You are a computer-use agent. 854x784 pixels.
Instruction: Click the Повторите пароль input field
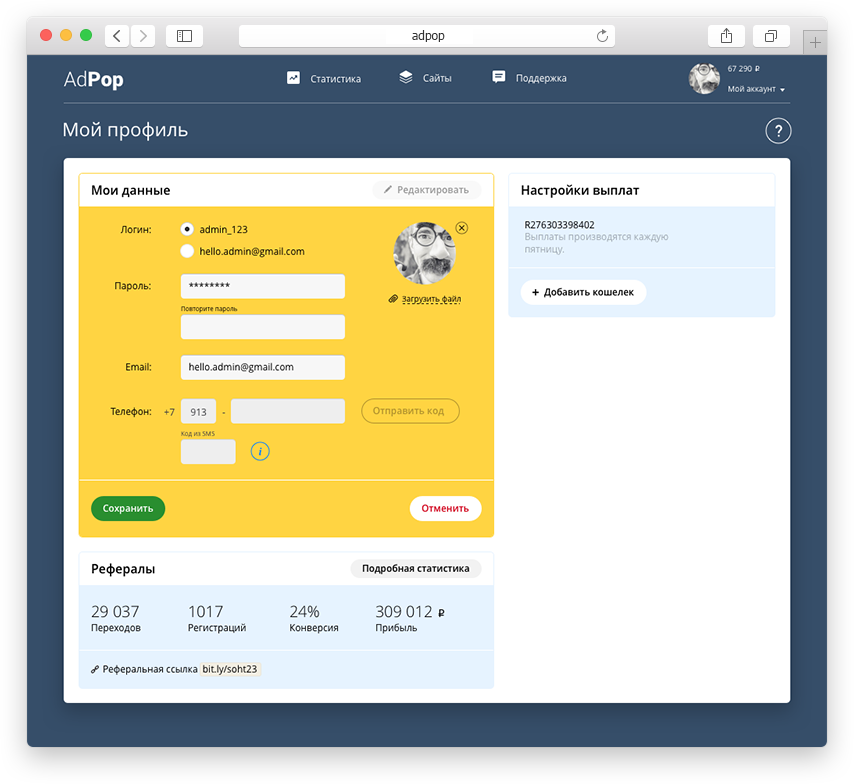263,327
